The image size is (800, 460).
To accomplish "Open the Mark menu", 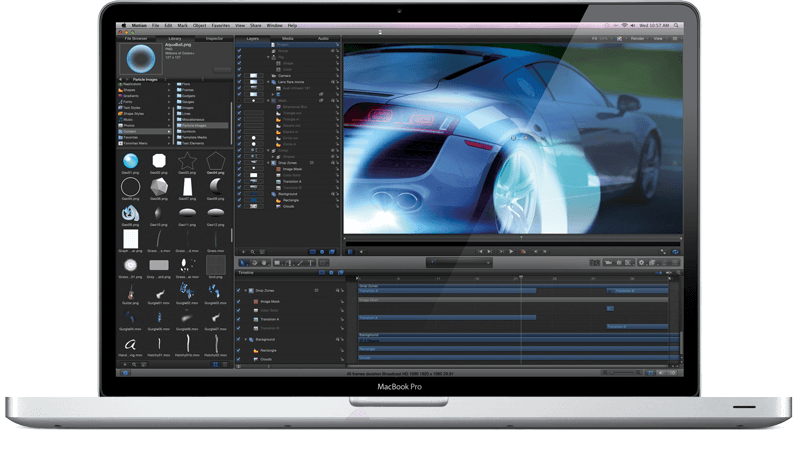I will [182, 25].
